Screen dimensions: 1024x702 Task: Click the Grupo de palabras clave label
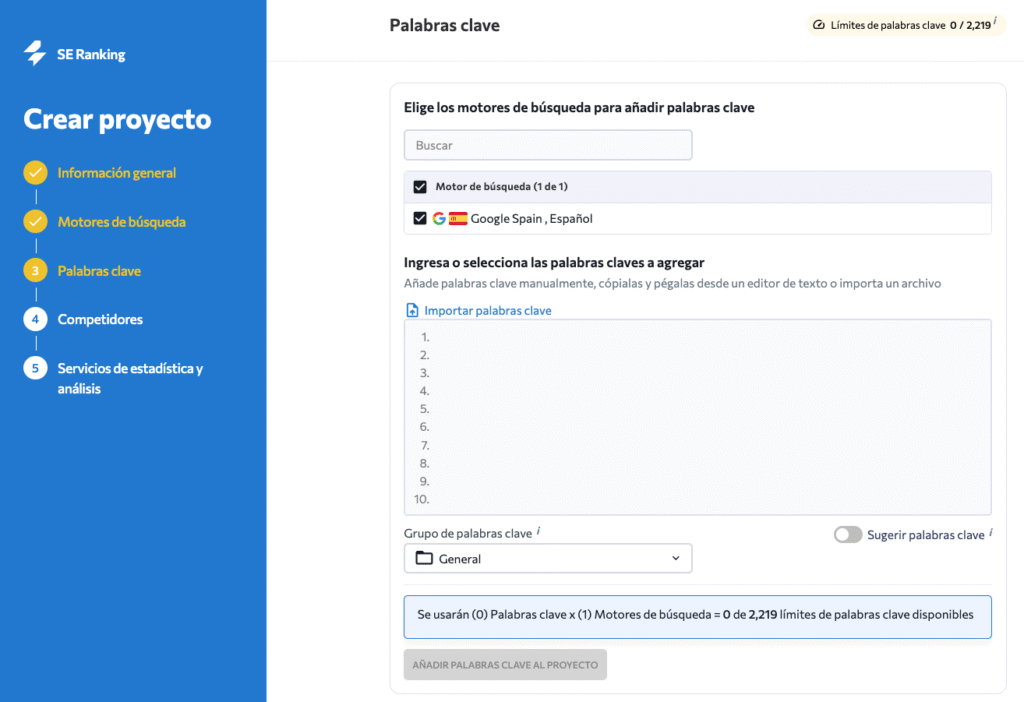coord(468,534)
